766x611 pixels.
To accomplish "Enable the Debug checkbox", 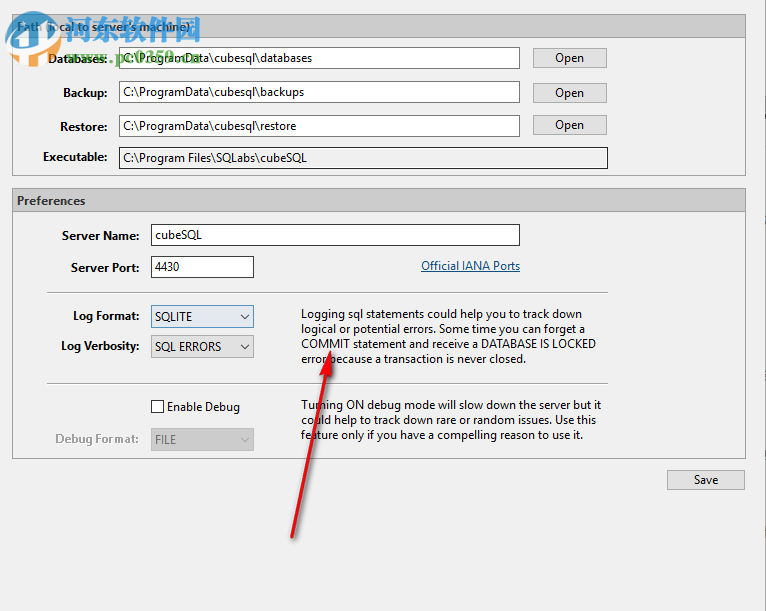I will [x=157, y=406].
